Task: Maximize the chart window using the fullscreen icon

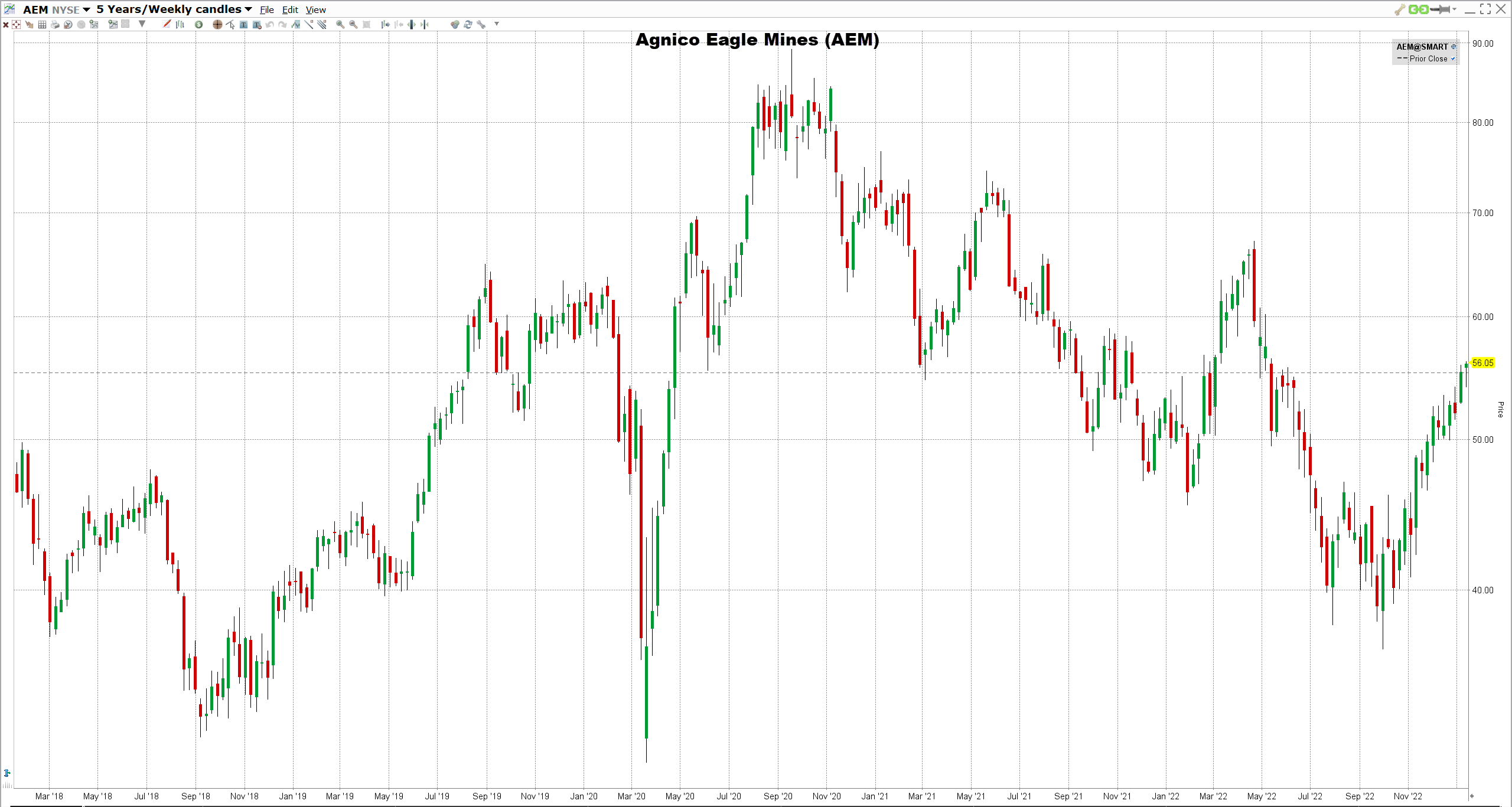Action: (1485, 9)
